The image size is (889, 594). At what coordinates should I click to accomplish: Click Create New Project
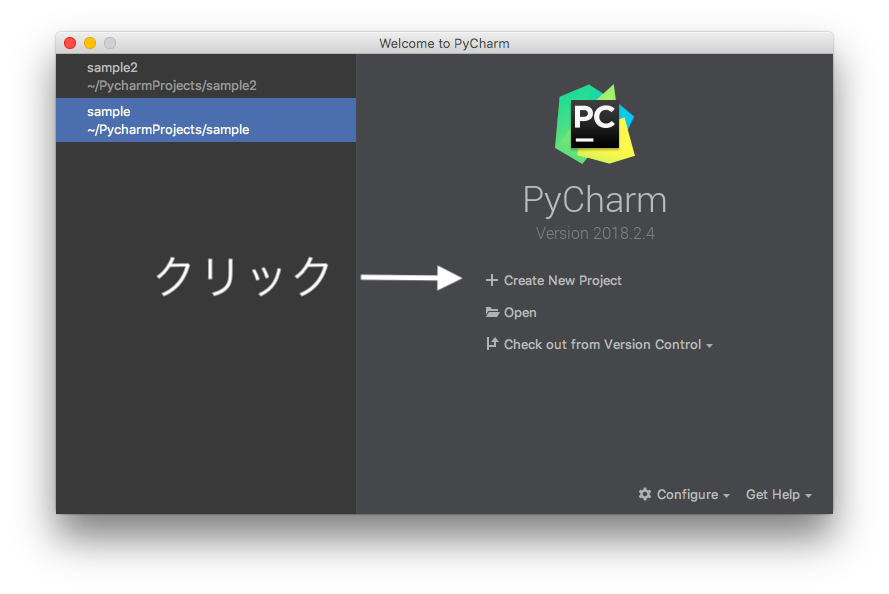562,280
